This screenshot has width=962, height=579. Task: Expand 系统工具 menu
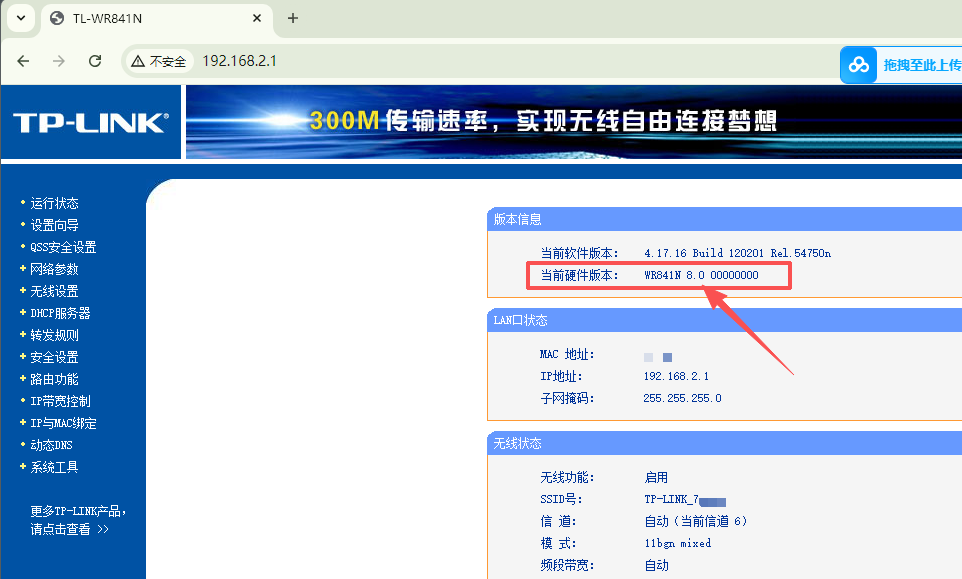pos(55,467)
